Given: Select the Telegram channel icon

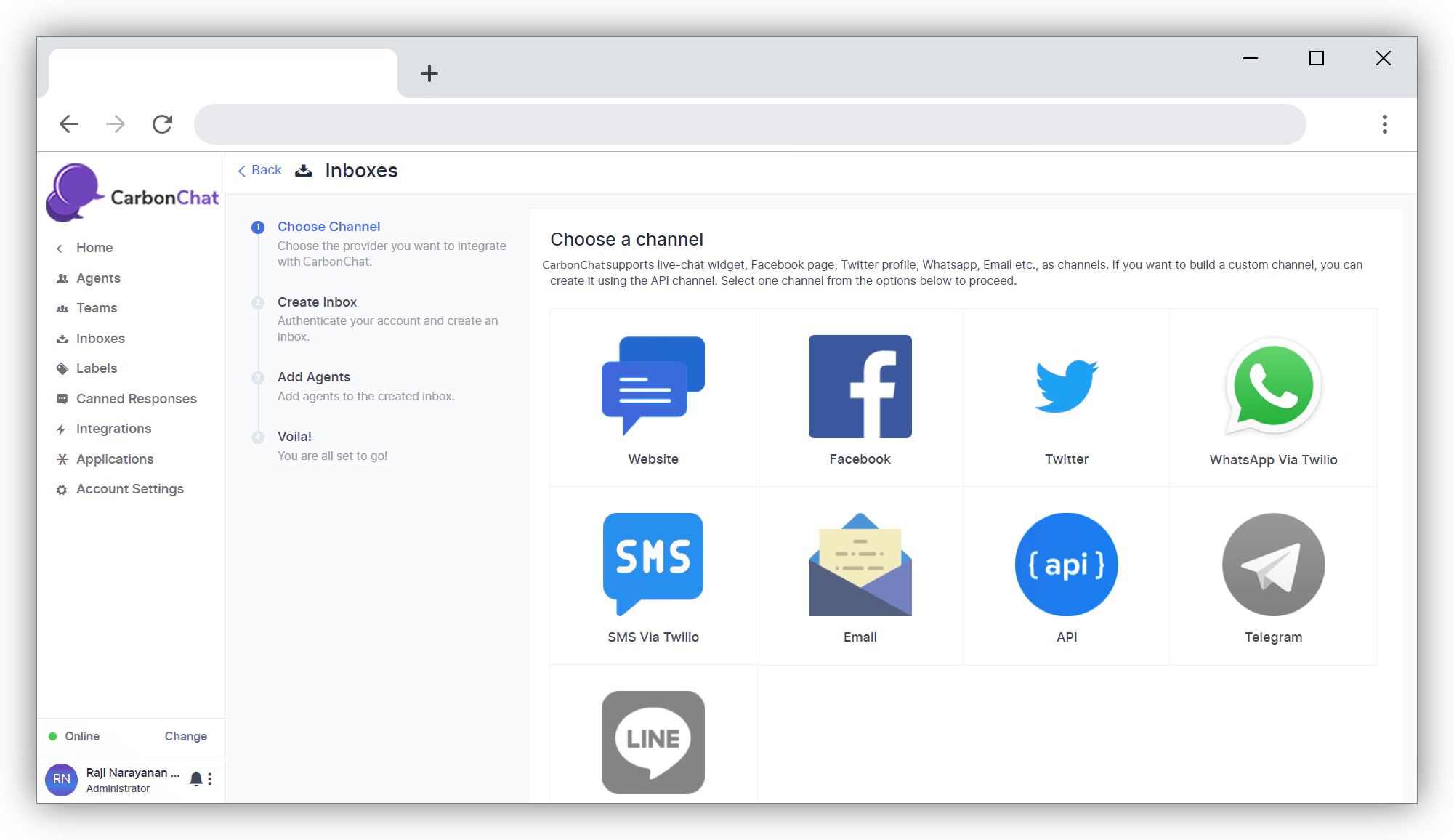Looking at the screenshot, I should [1273, 564].
